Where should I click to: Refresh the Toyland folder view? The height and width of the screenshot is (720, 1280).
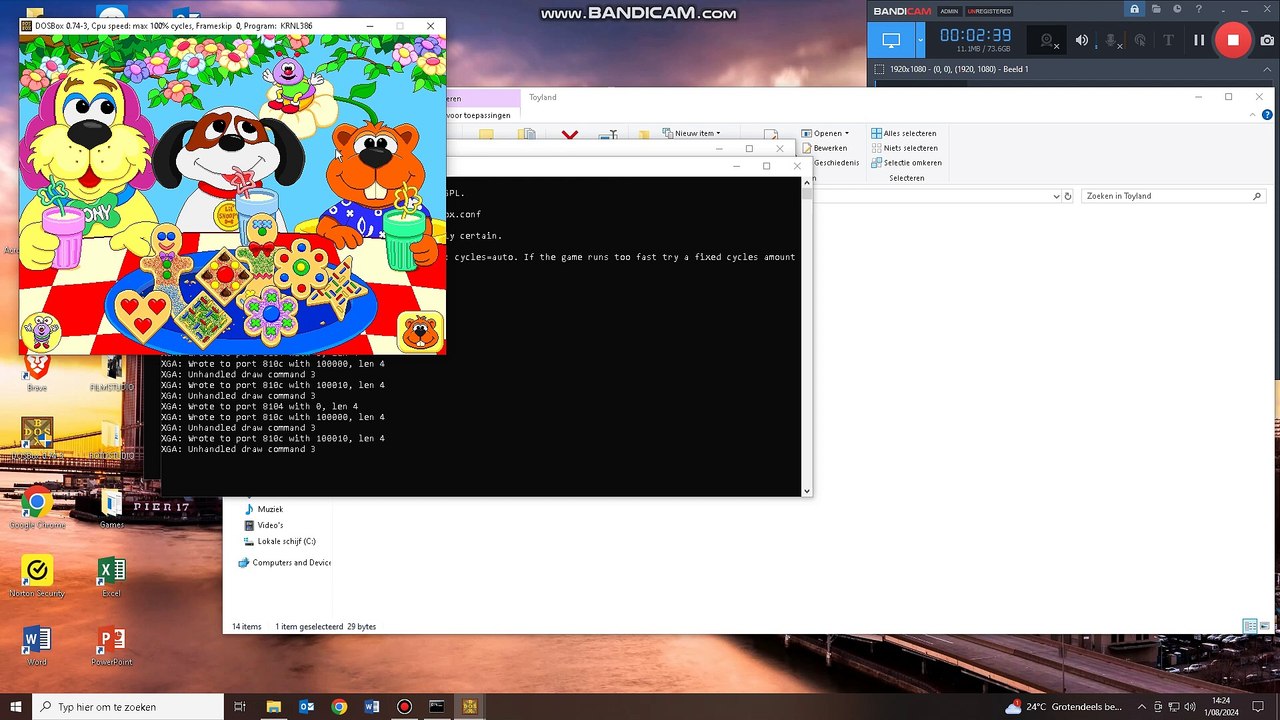pyautogui.click(x=1068, y=196)
